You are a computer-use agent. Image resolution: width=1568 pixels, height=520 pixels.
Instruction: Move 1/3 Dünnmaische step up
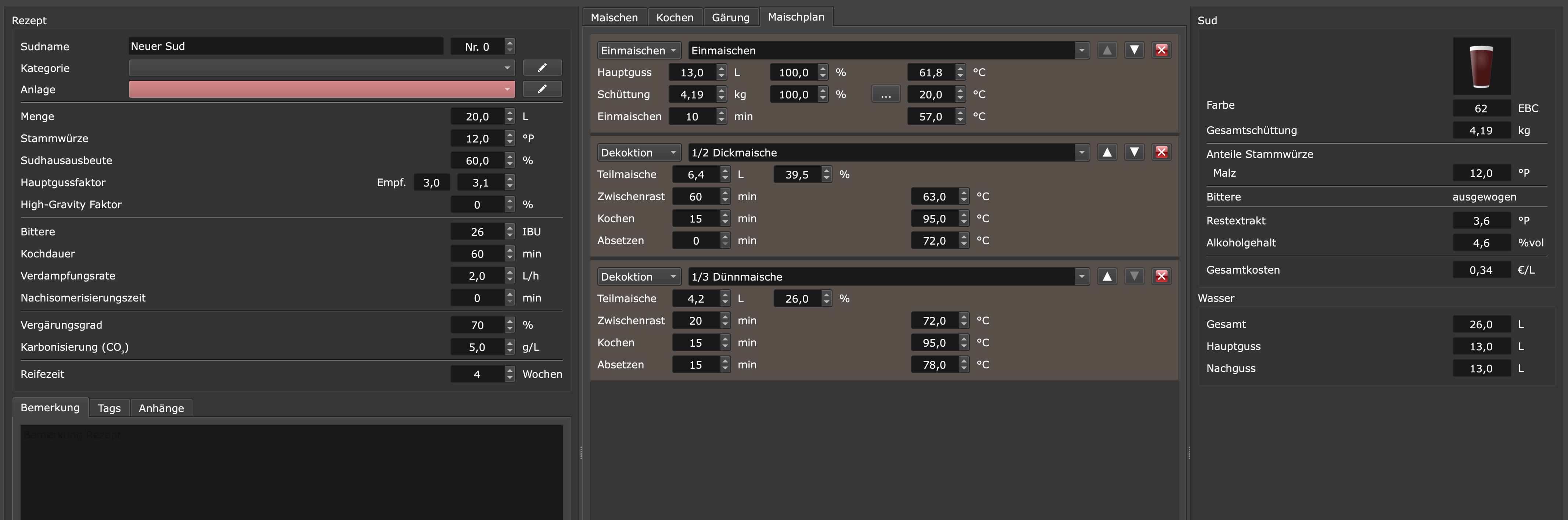coord(1107,277)
